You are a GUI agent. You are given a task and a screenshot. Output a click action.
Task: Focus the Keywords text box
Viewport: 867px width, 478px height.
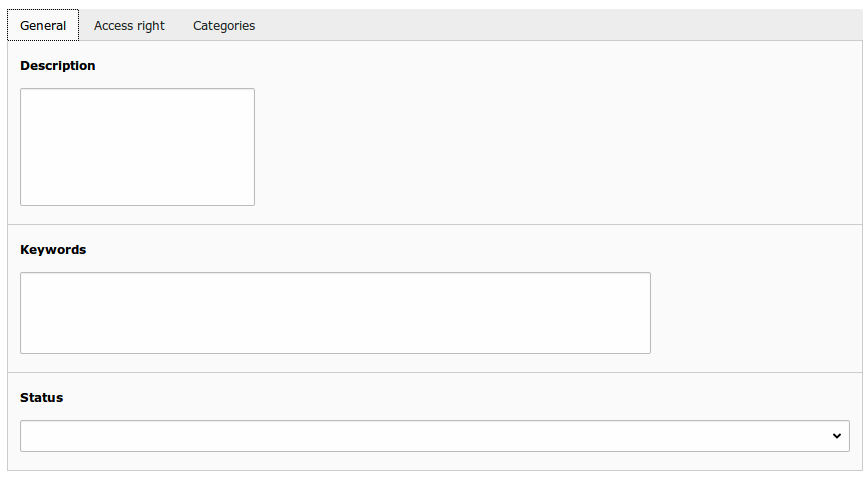point(335,313)
